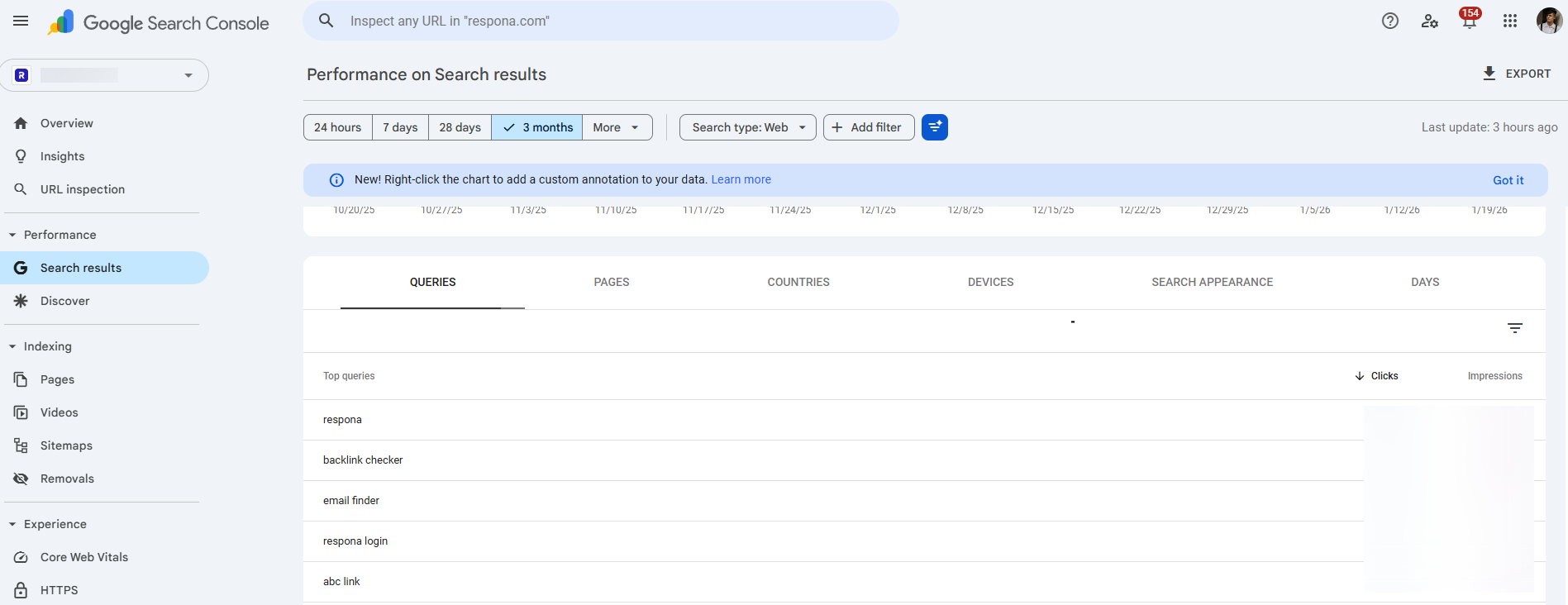Focus the Inspect any URL search field
The image size is (1568, 605).
click(x=601, y=21)
